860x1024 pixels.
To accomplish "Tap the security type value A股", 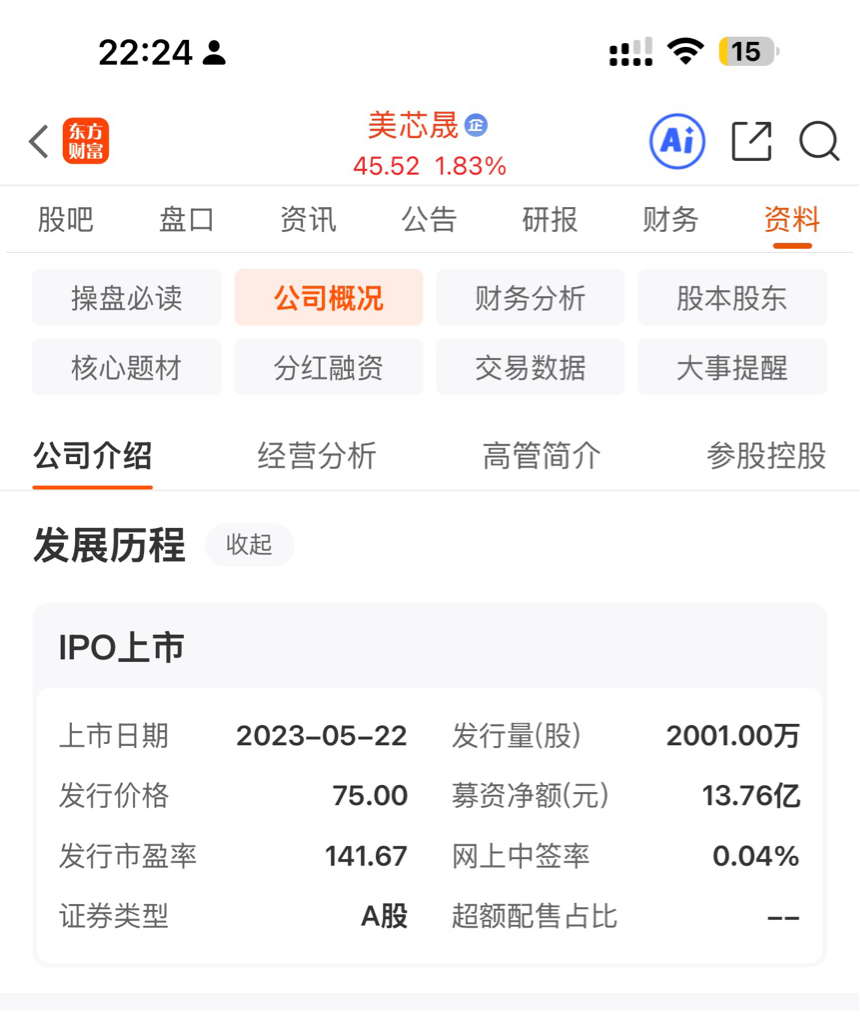I will (384, 916).
